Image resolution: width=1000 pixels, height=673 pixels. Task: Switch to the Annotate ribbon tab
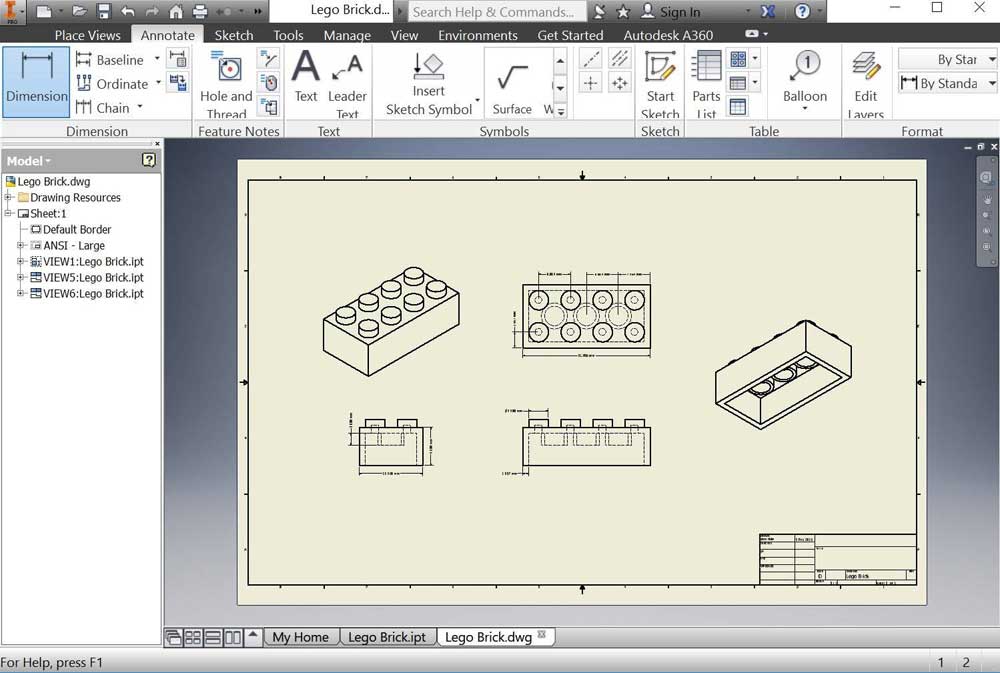tap(167, 34)
